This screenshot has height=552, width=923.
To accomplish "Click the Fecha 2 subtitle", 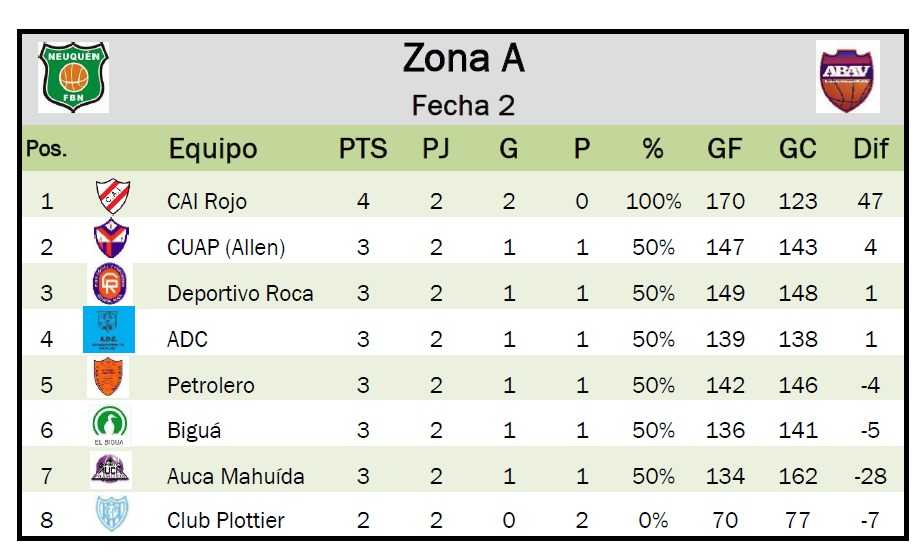I will (463, 105).
